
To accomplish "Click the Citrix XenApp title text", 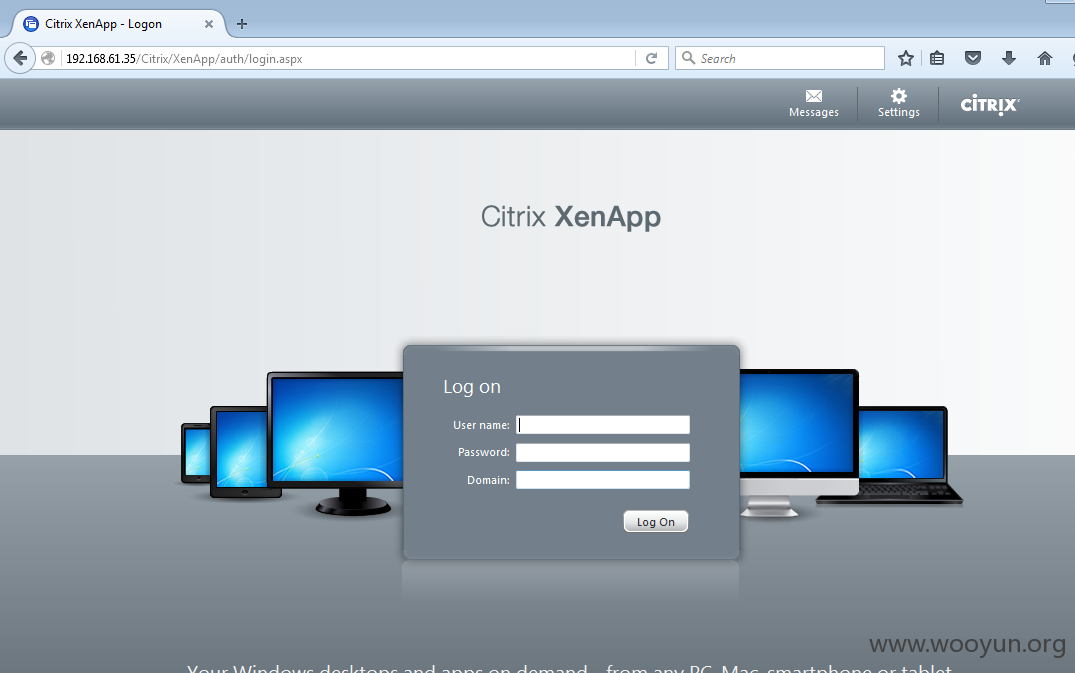I will (x=570, y=217).
